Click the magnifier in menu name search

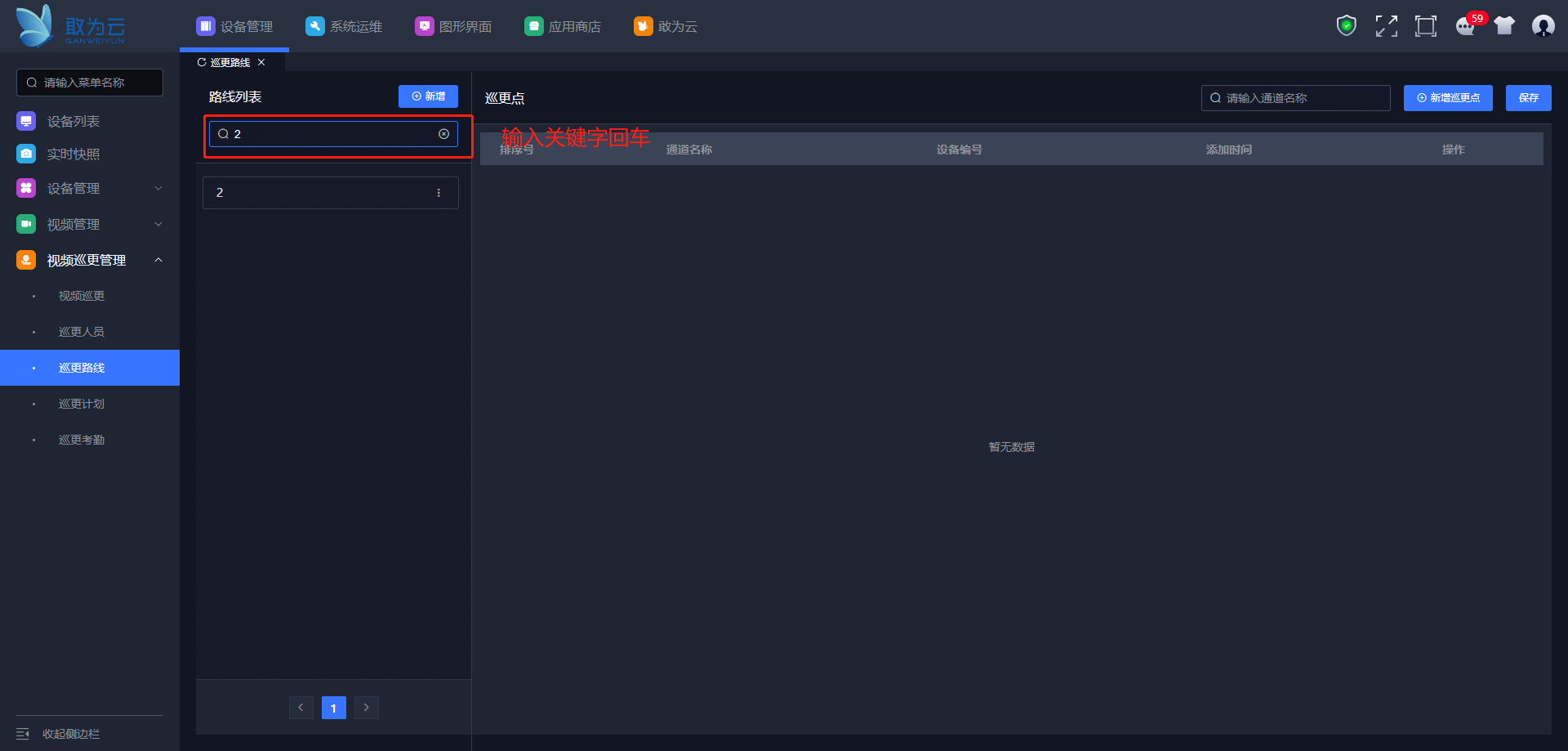[x=32, y=83]
